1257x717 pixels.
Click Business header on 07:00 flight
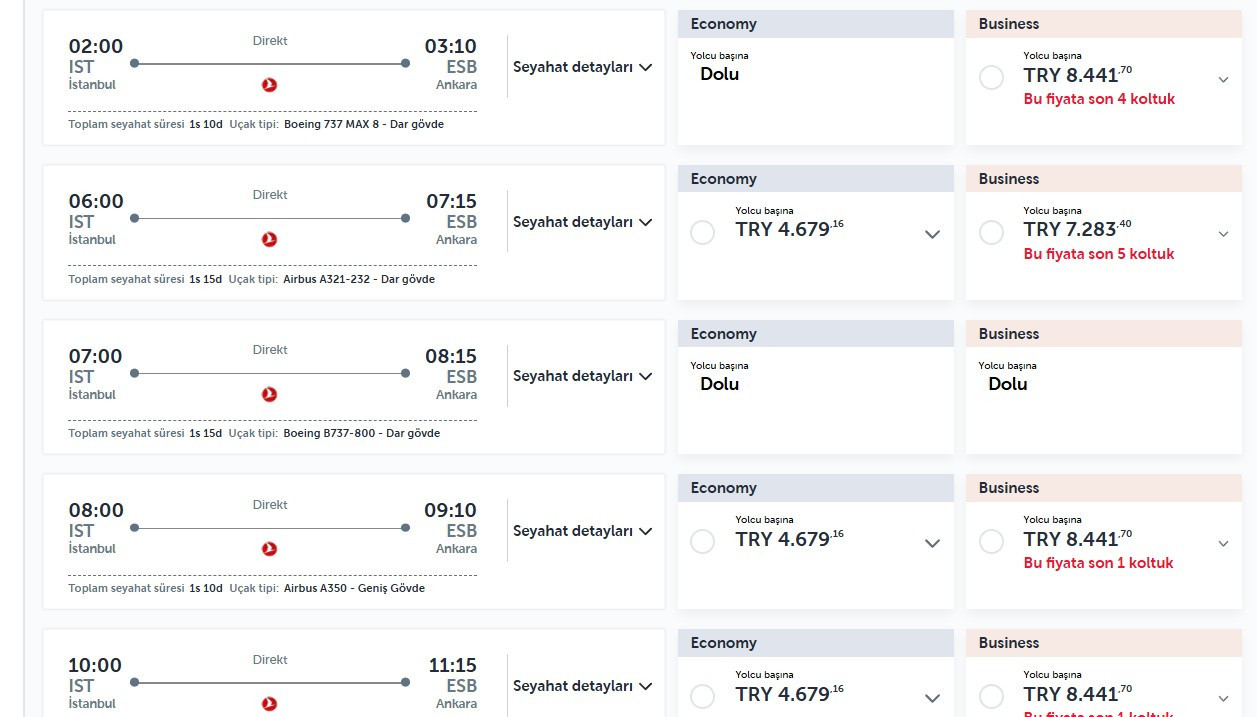pos(1104,334)
